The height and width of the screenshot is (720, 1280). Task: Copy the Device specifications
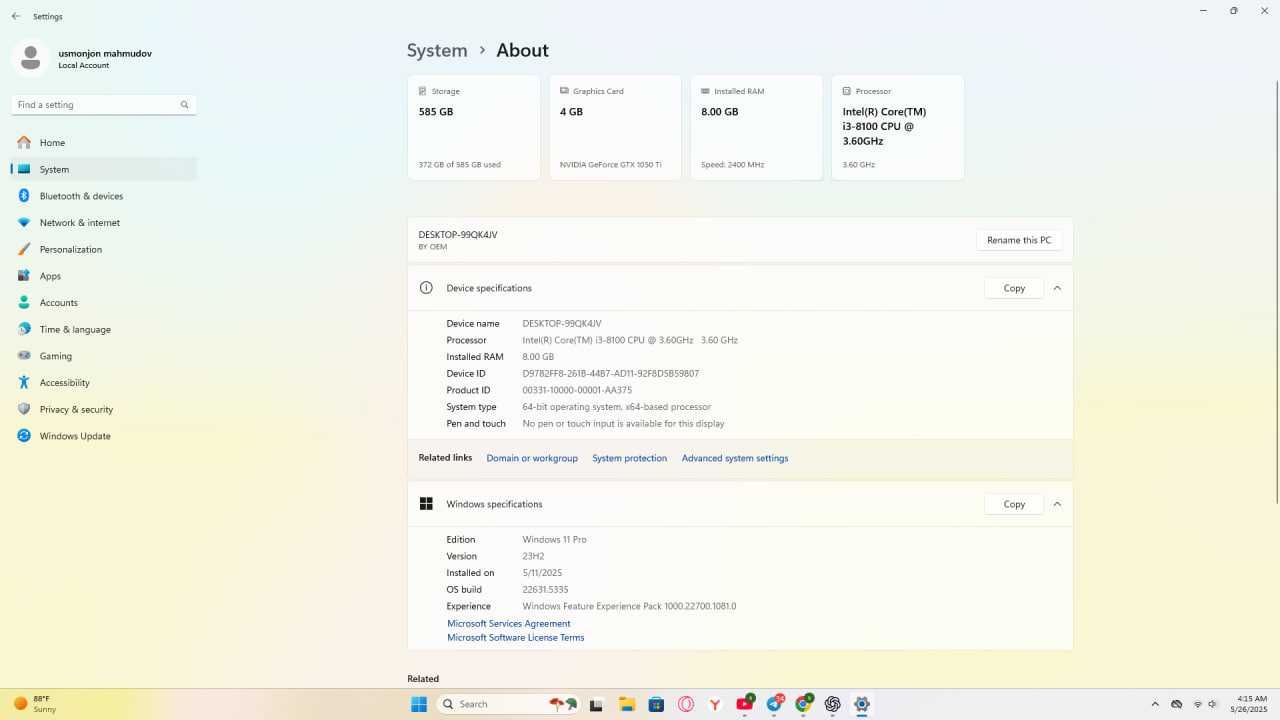point(1014,288)
